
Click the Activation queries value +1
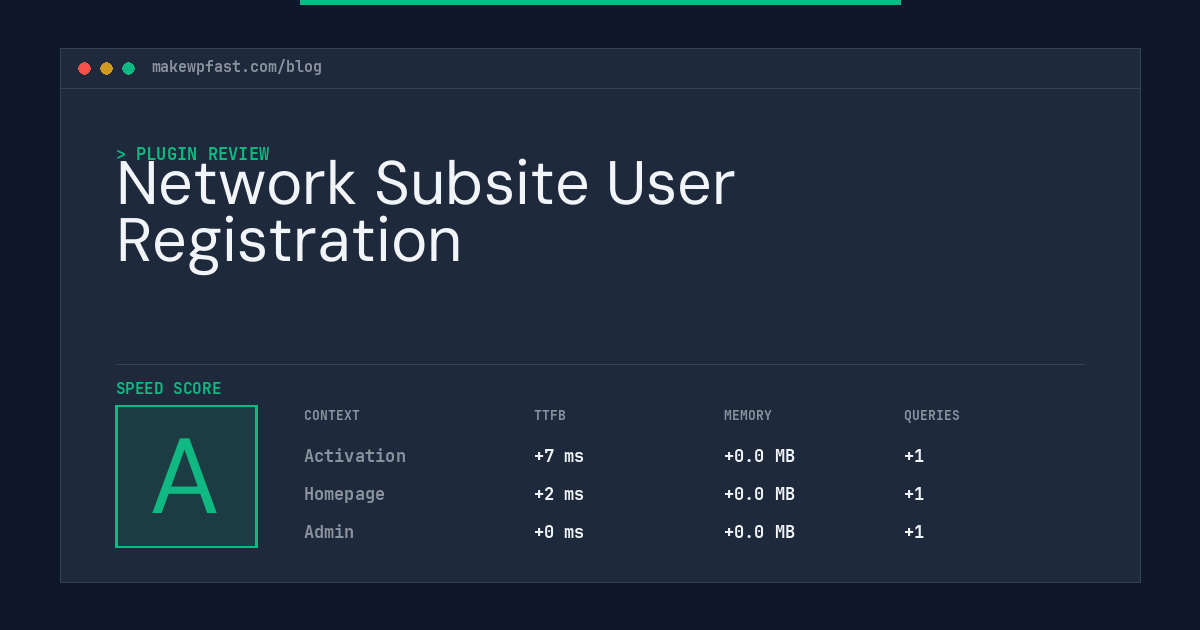(x=914, y=456)
